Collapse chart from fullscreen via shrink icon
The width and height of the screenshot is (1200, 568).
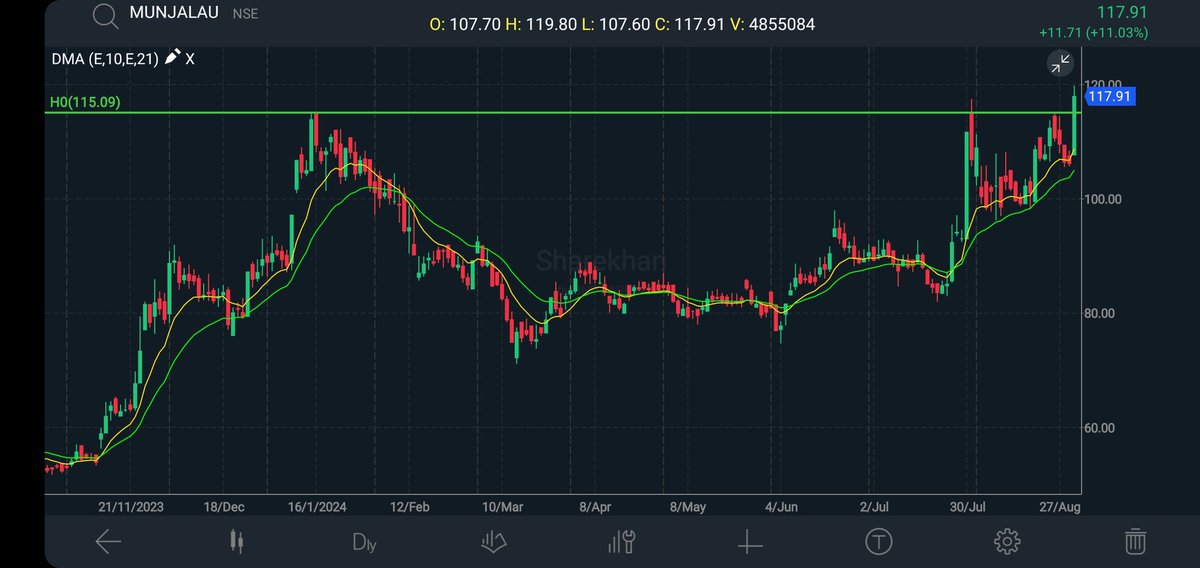(1059, 64)
